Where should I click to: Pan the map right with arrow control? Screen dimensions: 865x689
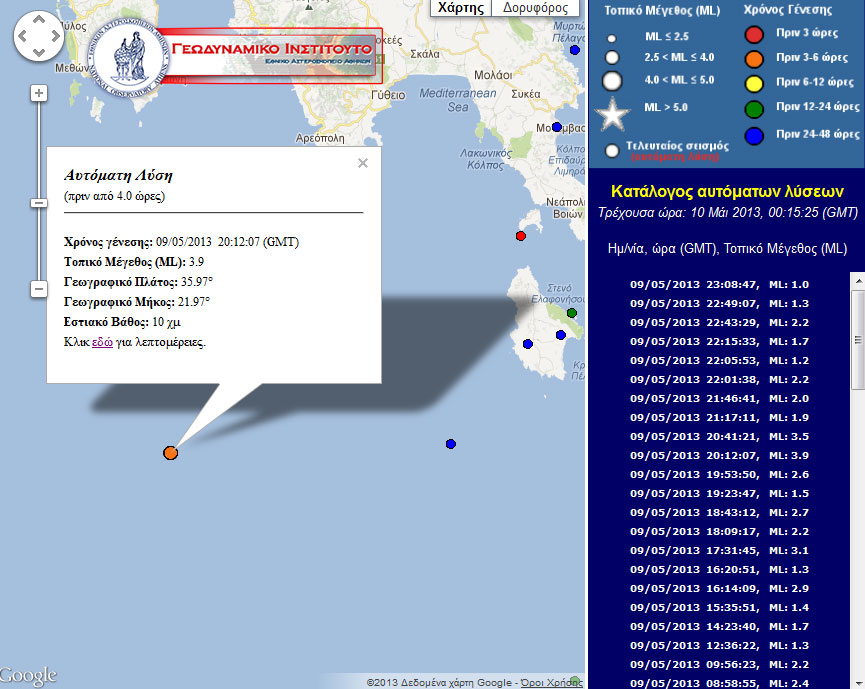tap(56, 37)
